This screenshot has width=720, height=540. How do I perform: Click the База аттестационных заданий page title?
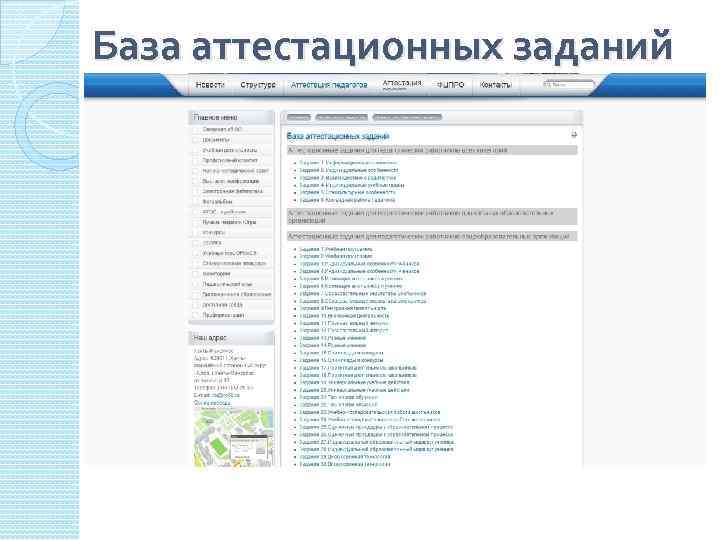pos(338,136)
